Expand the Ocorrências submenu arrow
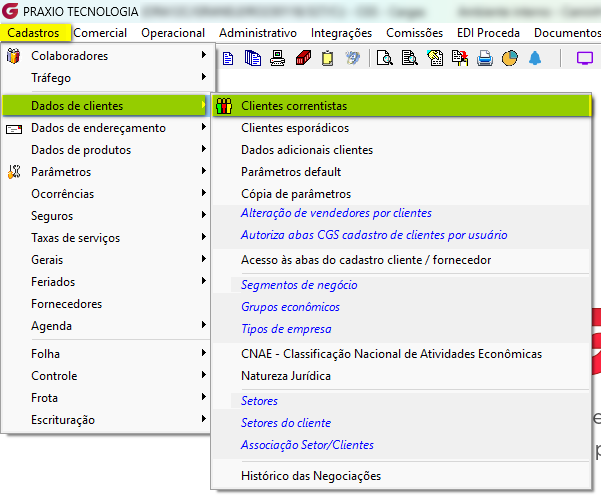This screenshot has height=497, width=601. (x=204, y=193)
